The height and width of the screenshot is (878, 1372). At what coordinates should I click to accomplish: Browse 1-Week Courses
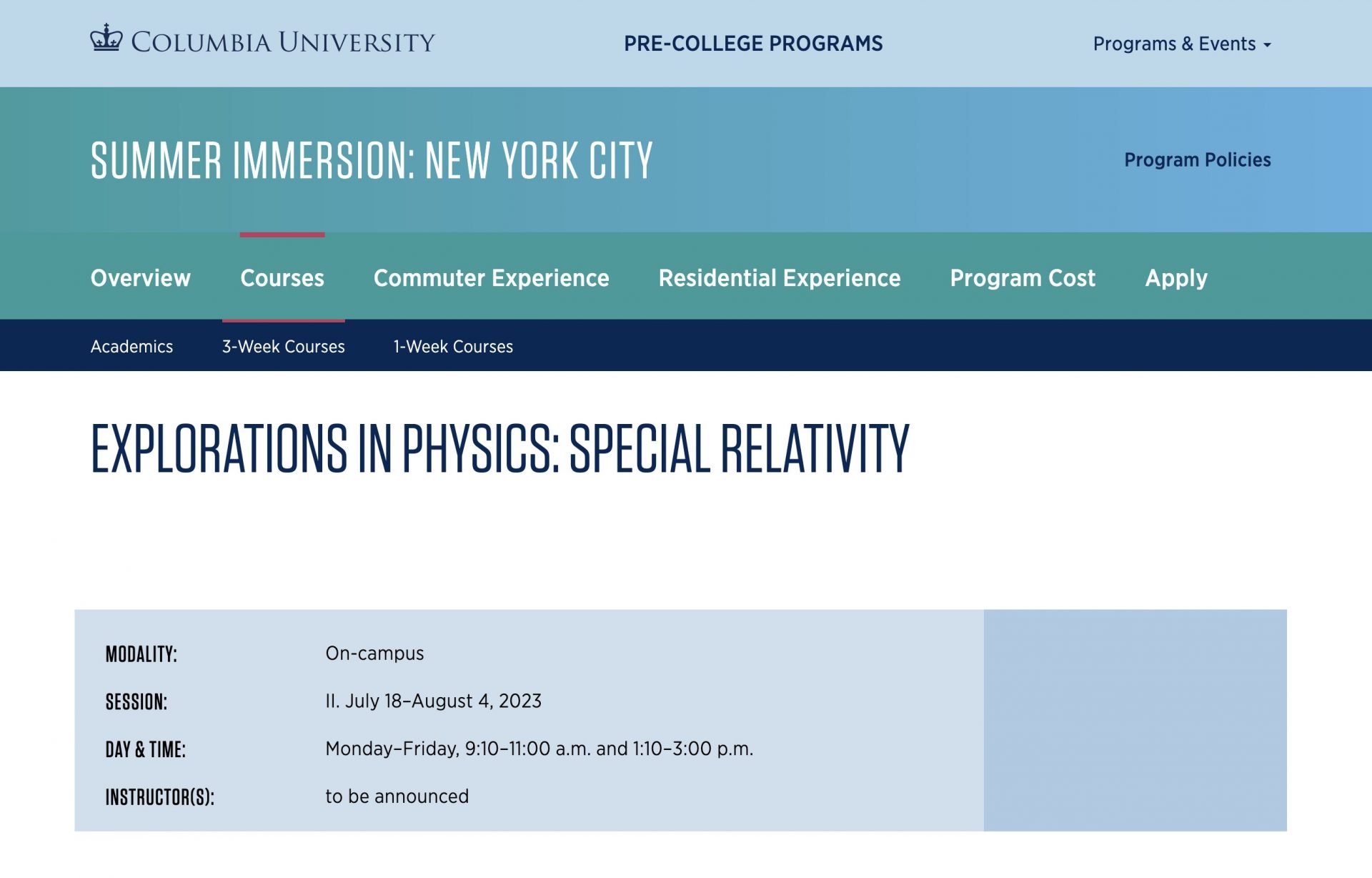(x=453, y=346)
